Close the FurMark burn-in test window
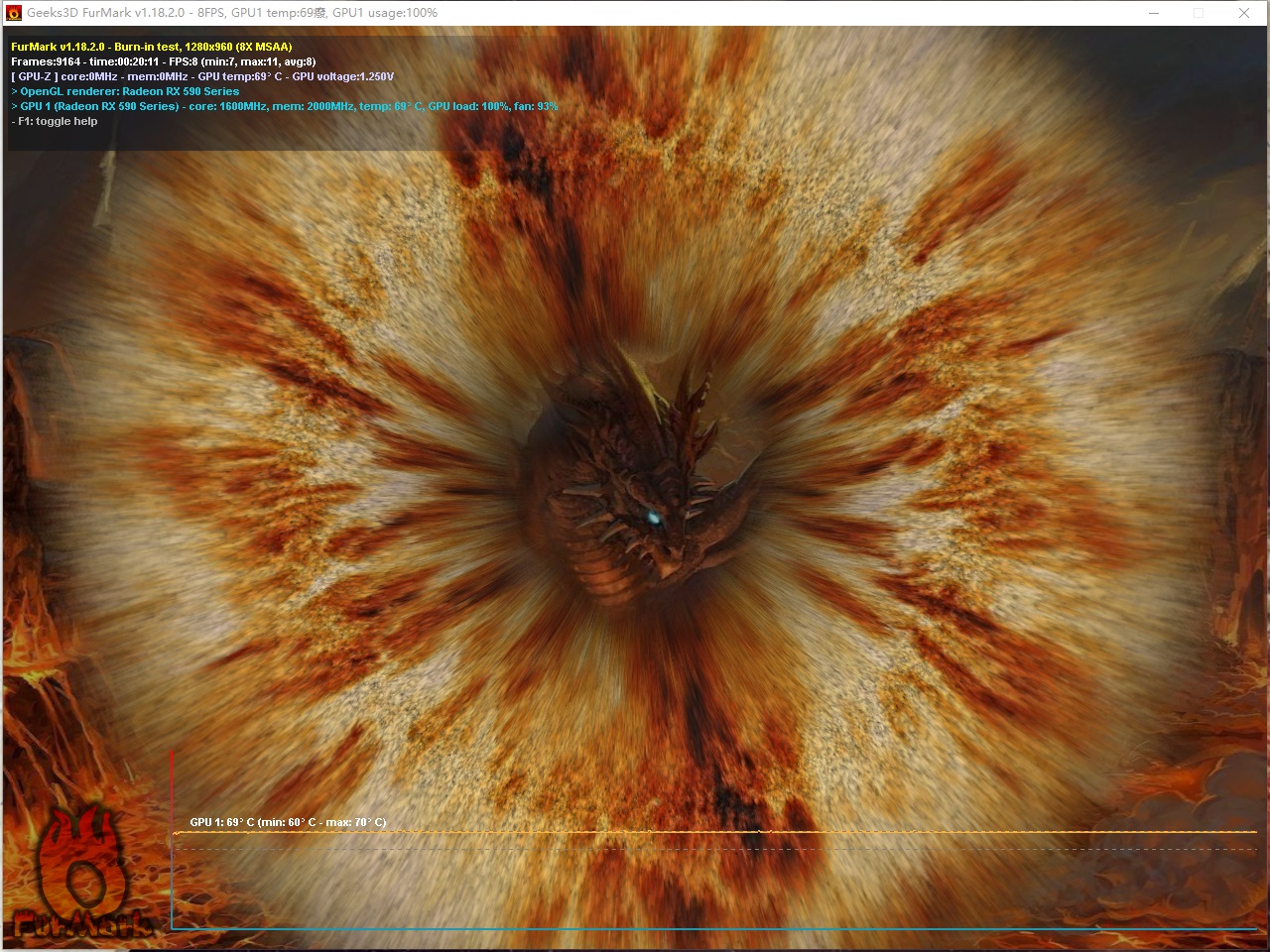Viewport: 1270px width, 952px height. pos(1244,13)
